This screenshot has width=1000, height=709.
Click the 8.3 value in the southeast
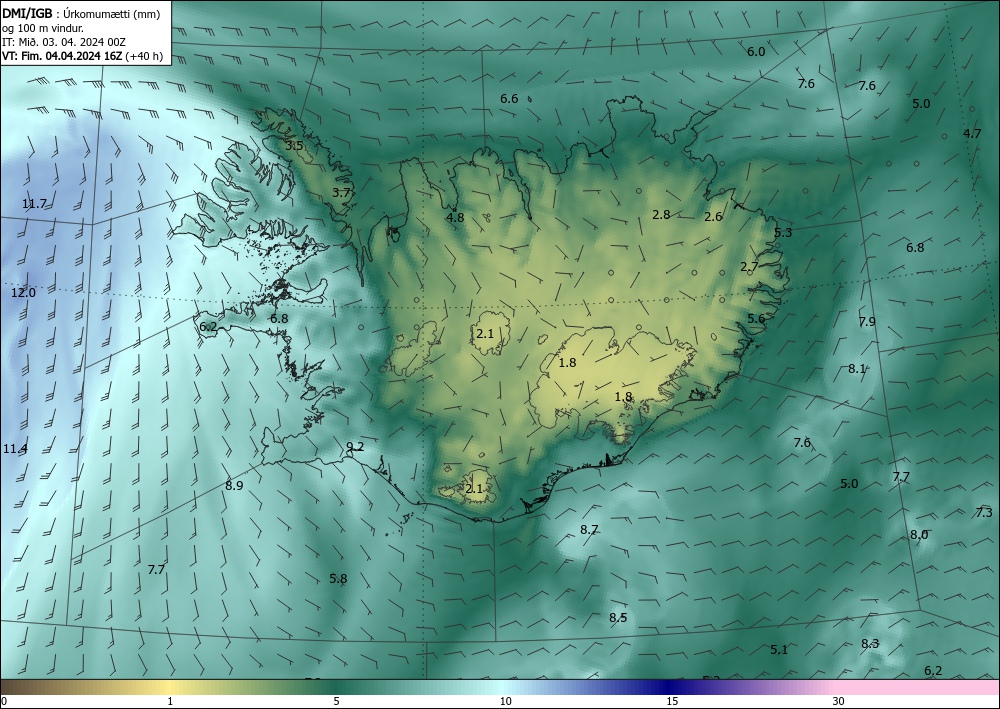pos(870,643)
